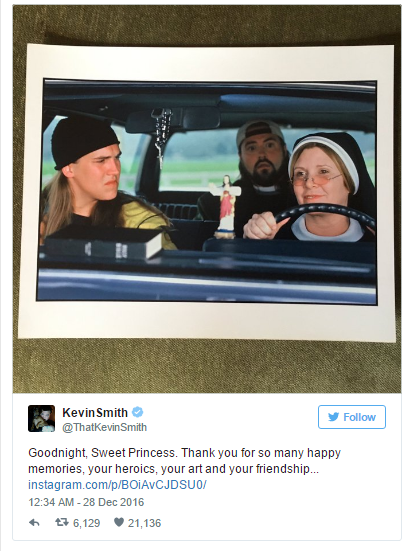Follow Kevin Smith
This screenshot has width=415, height=551.
click(352, 417)
